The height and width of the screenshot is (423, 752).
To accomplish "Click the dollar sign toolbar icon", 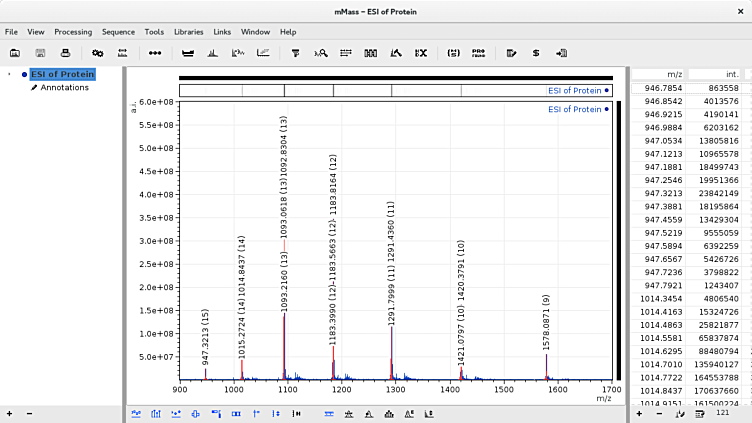I will 536,52.
